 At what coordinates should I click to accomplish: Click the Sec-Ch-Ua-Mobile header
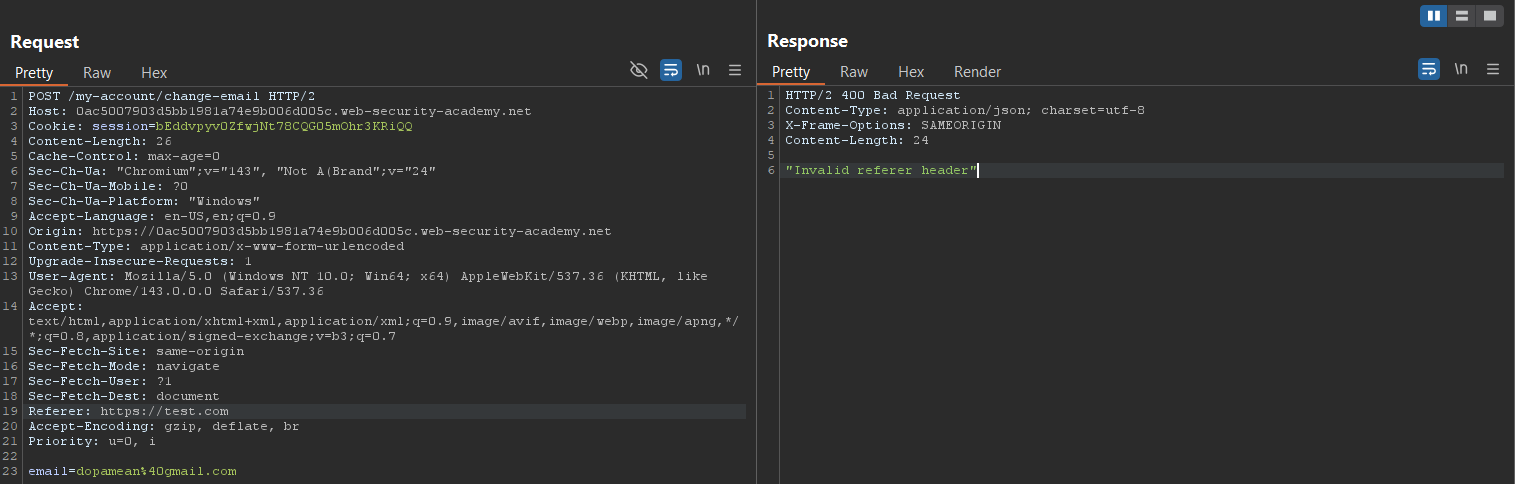tap(108, 187)
